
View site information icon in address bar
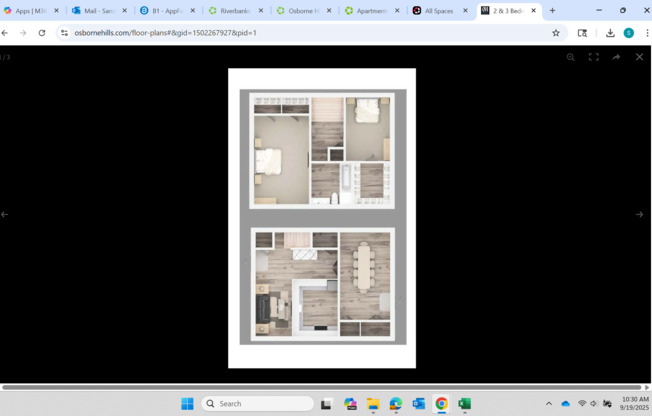click(64, 33)
